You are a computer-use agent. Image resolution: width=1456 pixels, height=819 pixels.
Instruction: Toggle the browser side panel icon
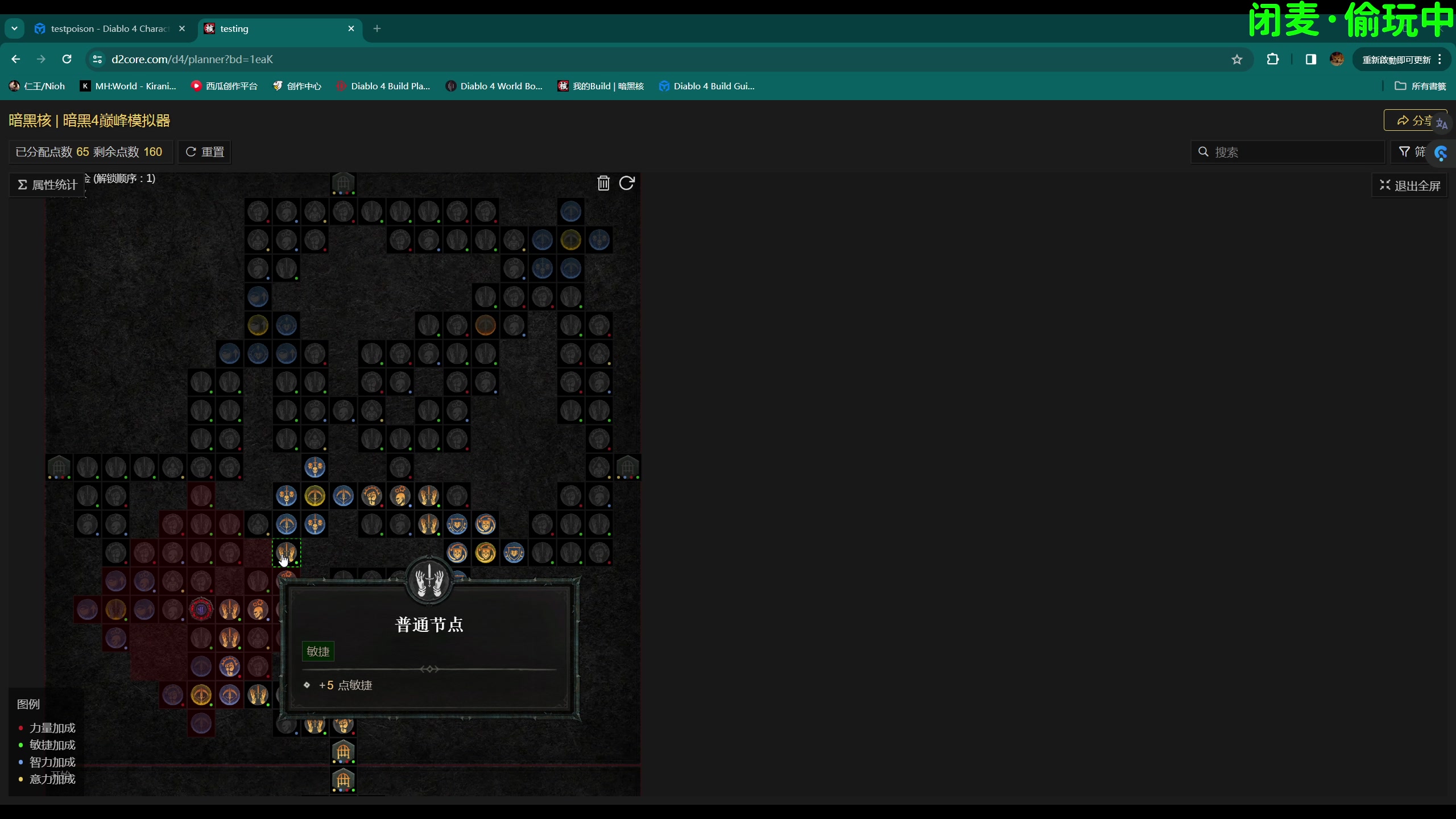tap(1311, 59)
